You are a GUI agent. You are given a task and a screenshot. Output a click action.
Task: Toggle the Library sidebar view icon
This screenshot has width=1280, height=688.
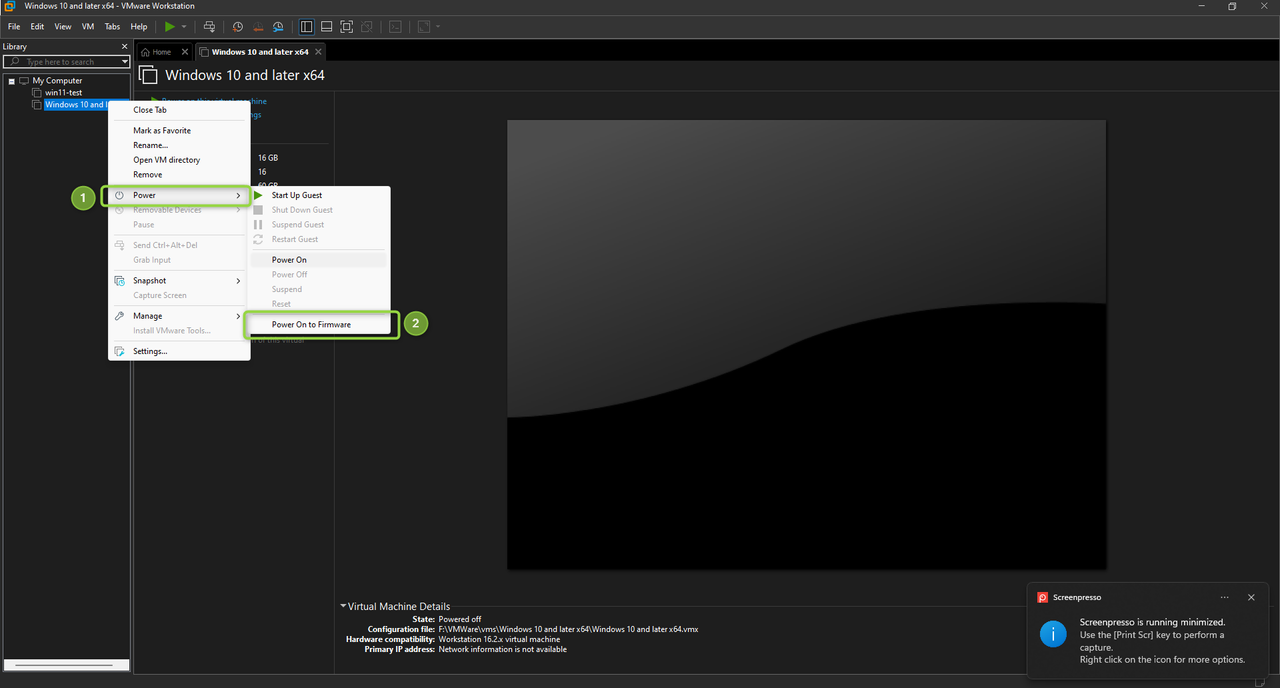307,26
